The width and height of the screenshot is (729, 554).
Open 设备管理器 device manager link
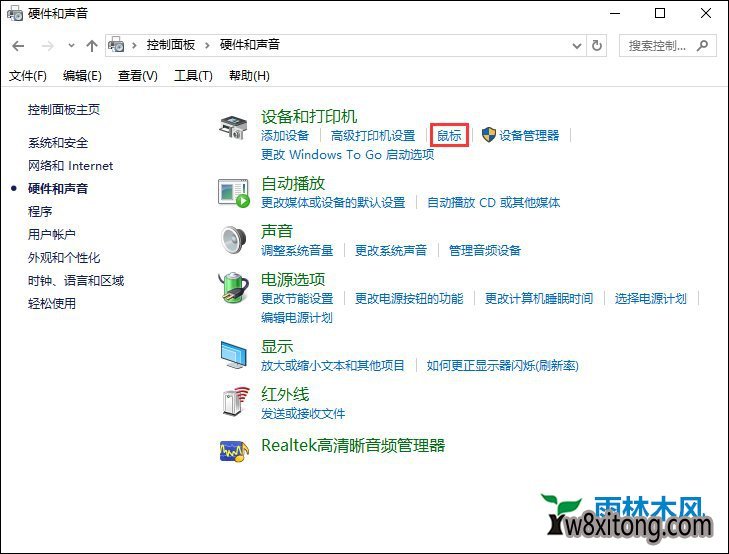(529, 135)
